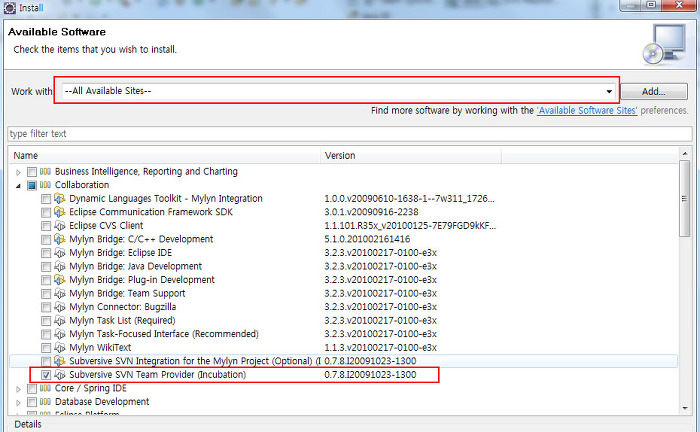Check the Mylyn WikiText checkbox

[46, 348]
